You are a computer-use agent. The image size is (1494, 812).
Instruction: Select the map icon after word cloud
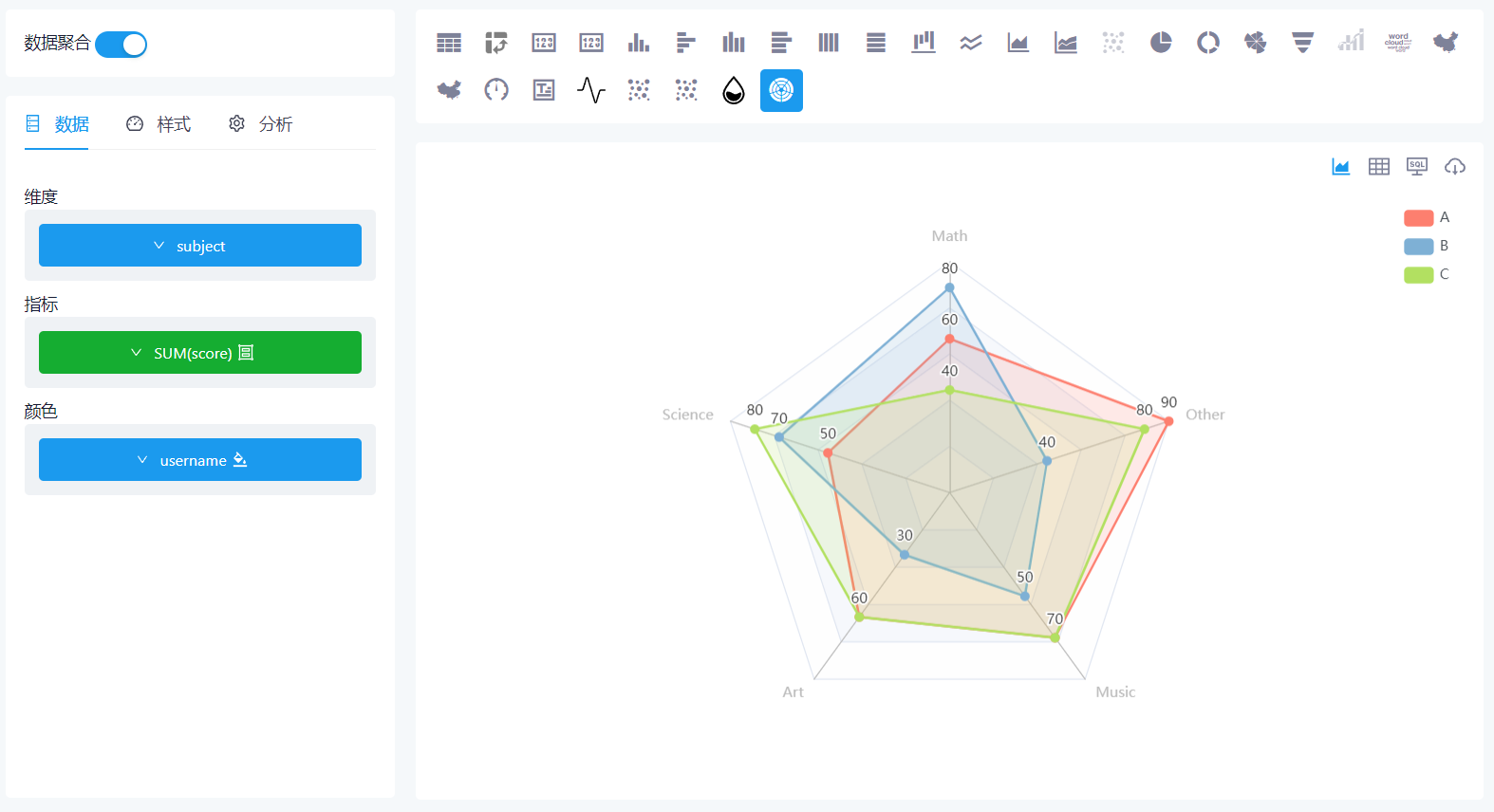click(x=1446, y=43)
